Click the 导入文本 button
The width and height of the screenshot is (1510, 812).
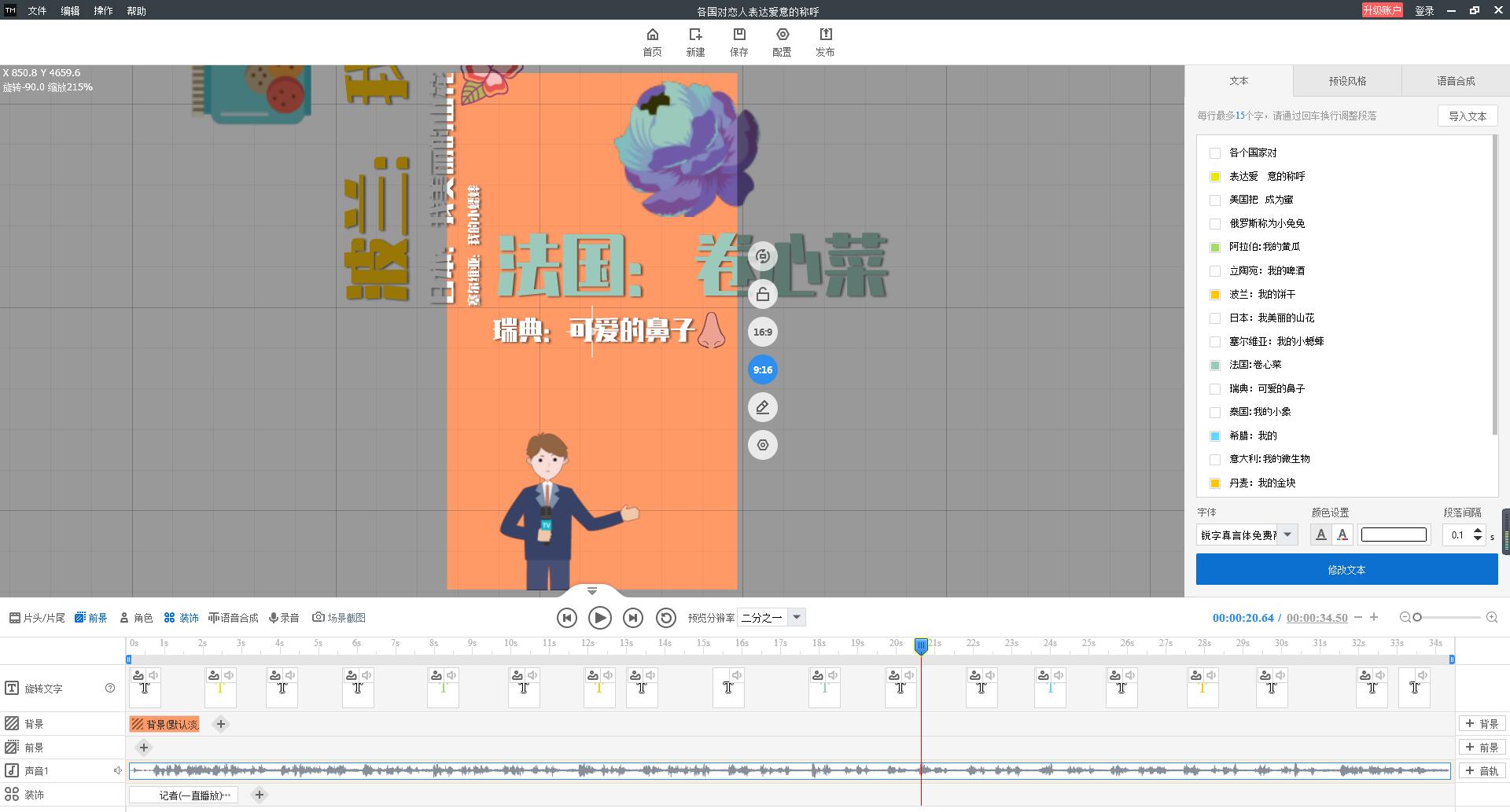[x=1468, y=116]
